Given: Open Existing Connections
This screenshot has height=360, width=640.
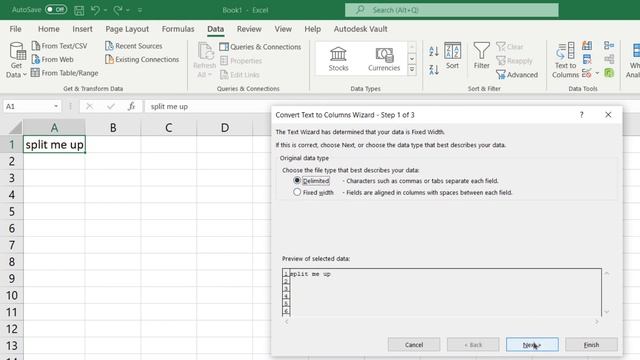Looking at the screenshot, I should (x=142, y=59).
